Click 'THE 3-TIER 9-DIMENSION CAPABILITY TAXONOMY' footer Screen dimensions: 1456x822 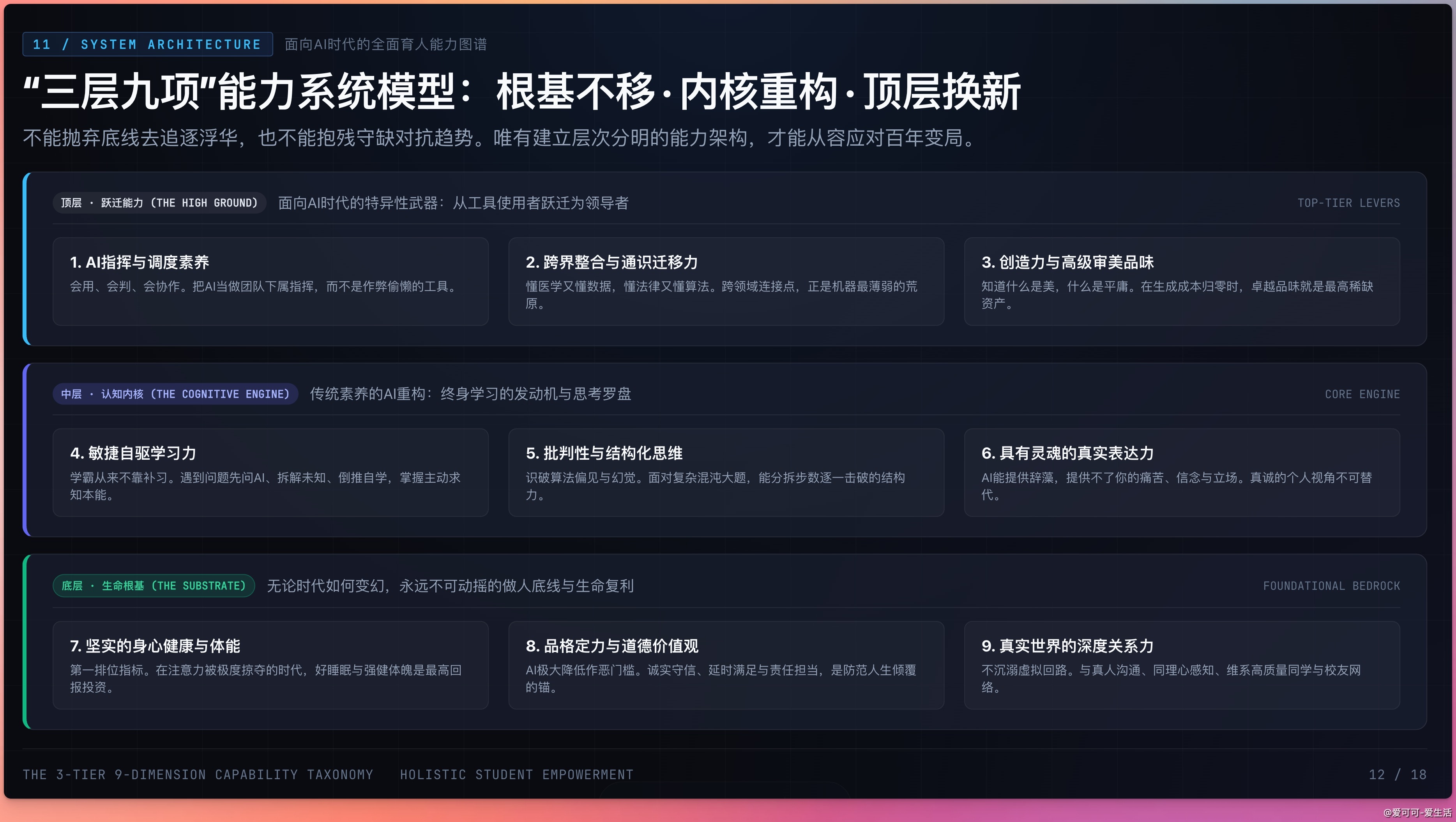198,774
